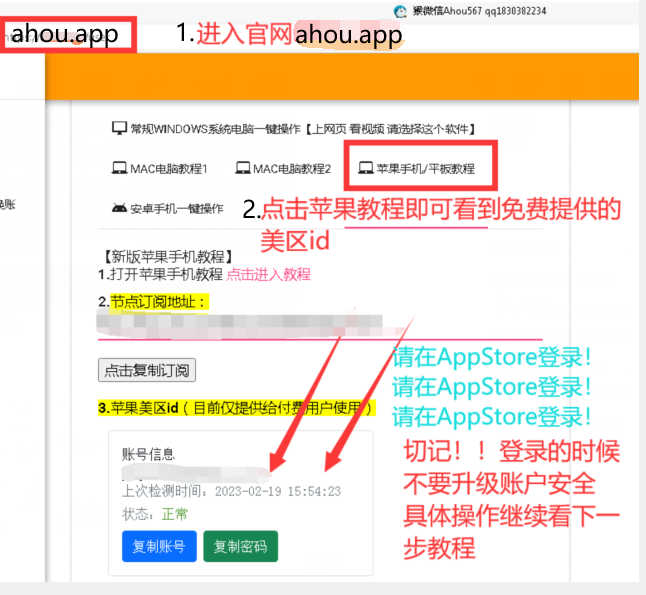This screenshot has height=595, width=646.
Task: Click the laptop icon next to MAC电脑教程1
Action: point(119,169)
